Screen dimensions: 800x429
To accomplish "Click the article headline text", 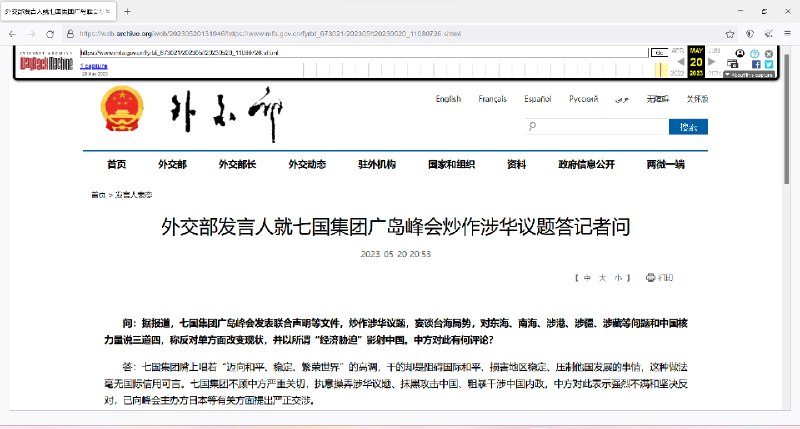I will 396,227.
